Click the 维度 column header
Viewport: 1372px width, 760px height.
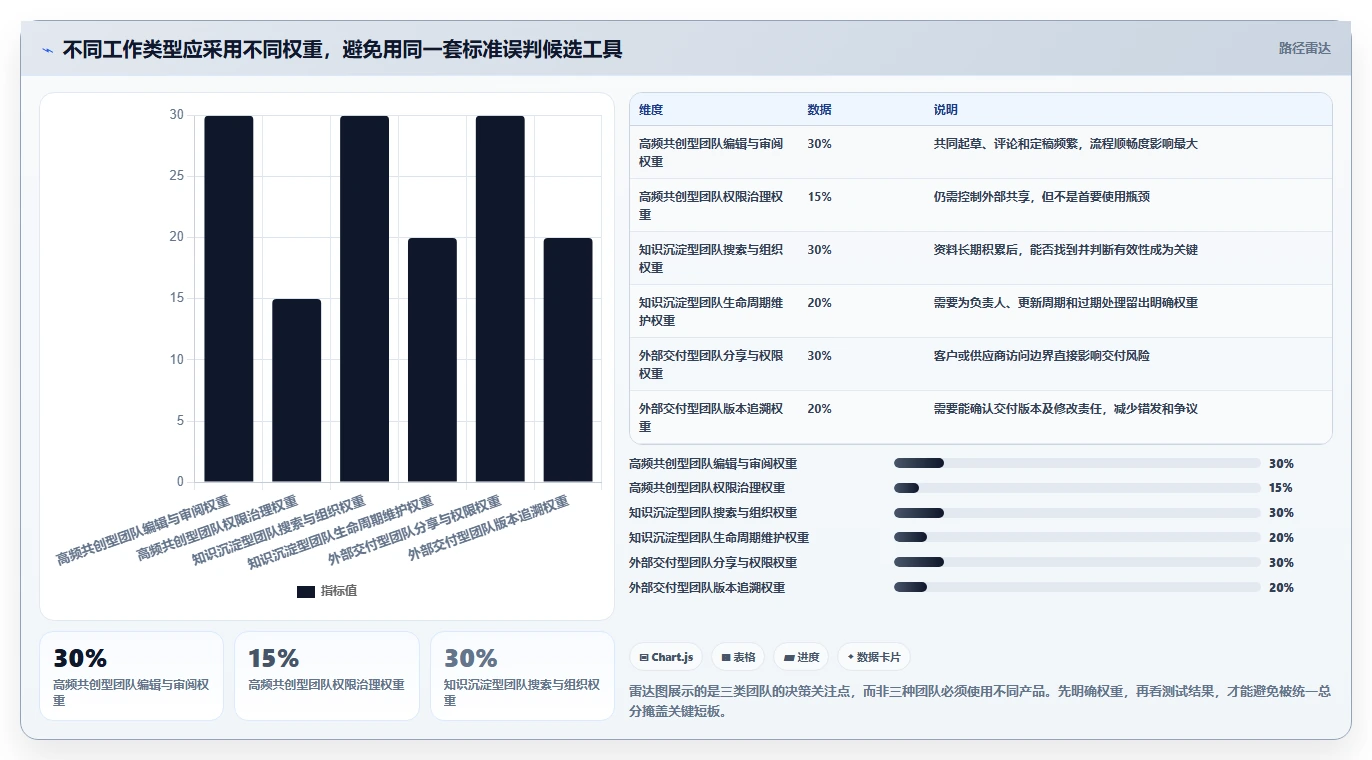pyautogui.click(x=651, y=110)
